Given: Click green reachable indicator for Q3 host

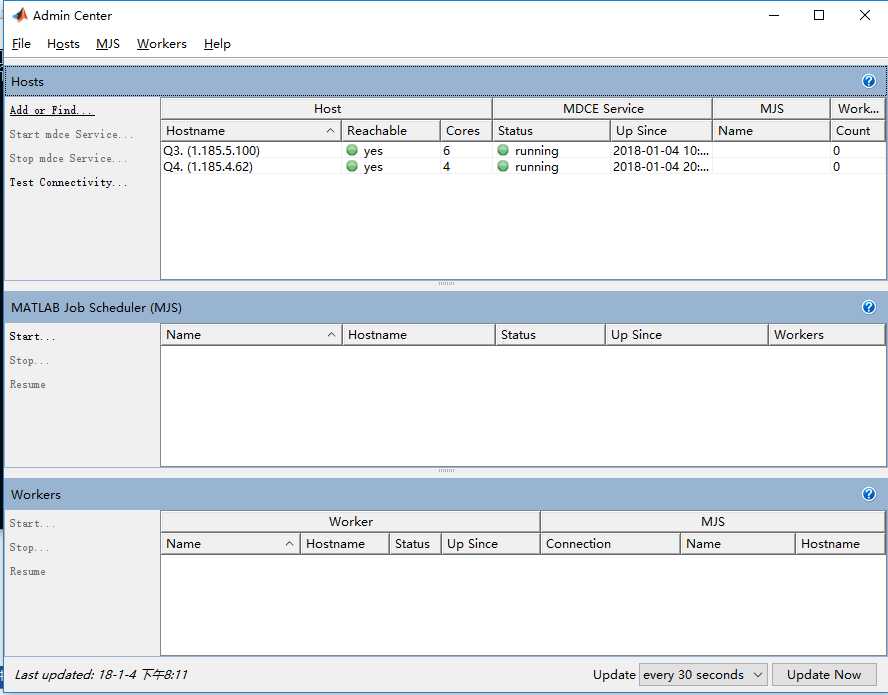Looking at the screenshot, I should pos(352,150).
